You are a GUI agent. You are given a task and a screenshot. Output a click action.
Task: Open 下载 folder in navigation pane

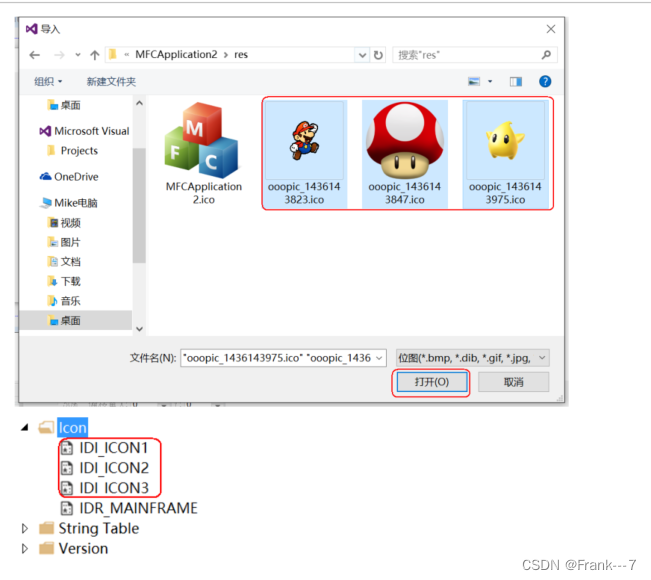click(x=64, y=281)
